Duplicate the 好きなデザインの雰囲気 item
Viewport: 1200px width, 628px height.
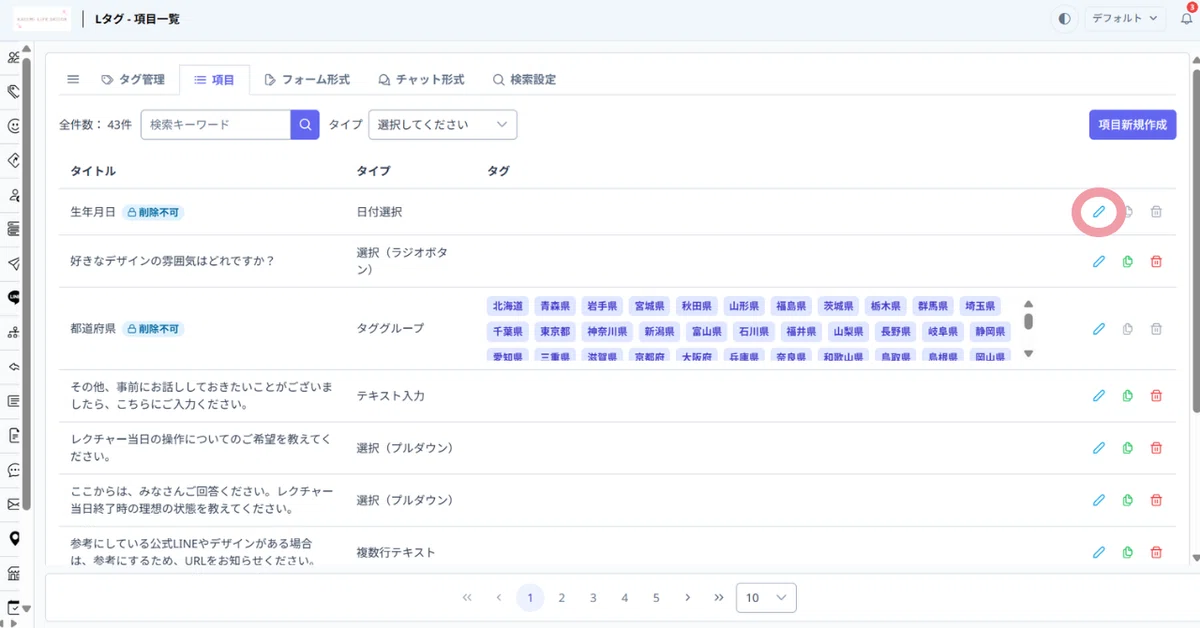click(1127, 261)
